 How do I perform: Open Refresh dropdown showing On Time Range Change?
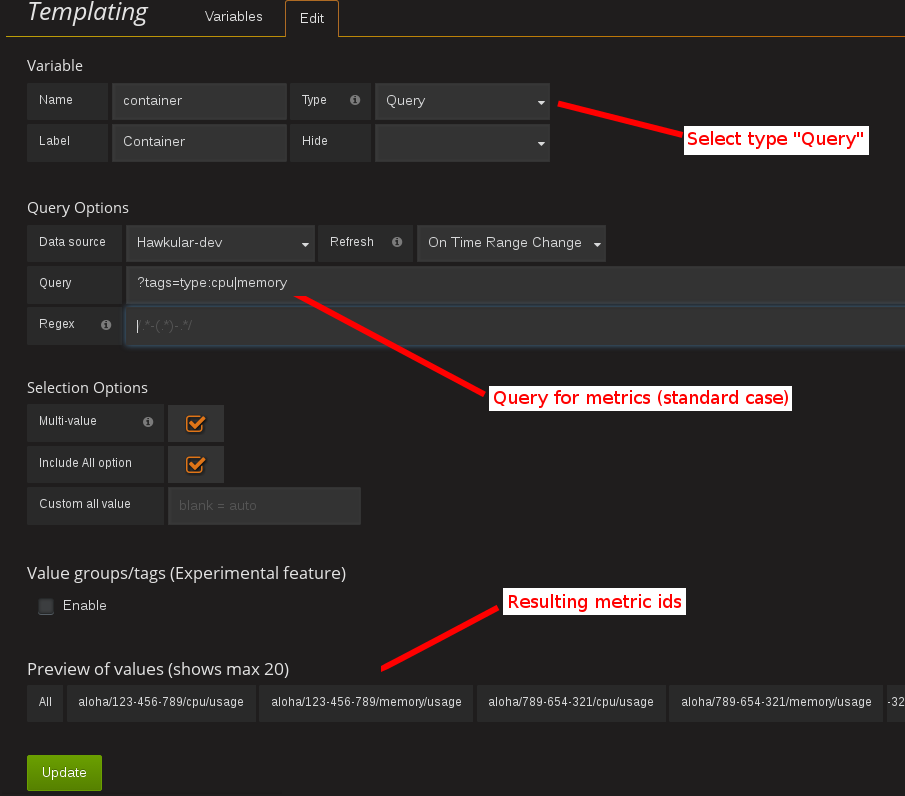point(511,243)
